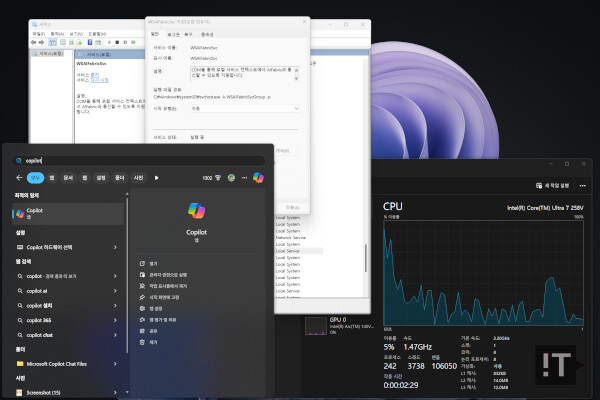Toggle the '문서' (Documents) search filter
This screenshot has height=400, width=600.
[69, 178]
